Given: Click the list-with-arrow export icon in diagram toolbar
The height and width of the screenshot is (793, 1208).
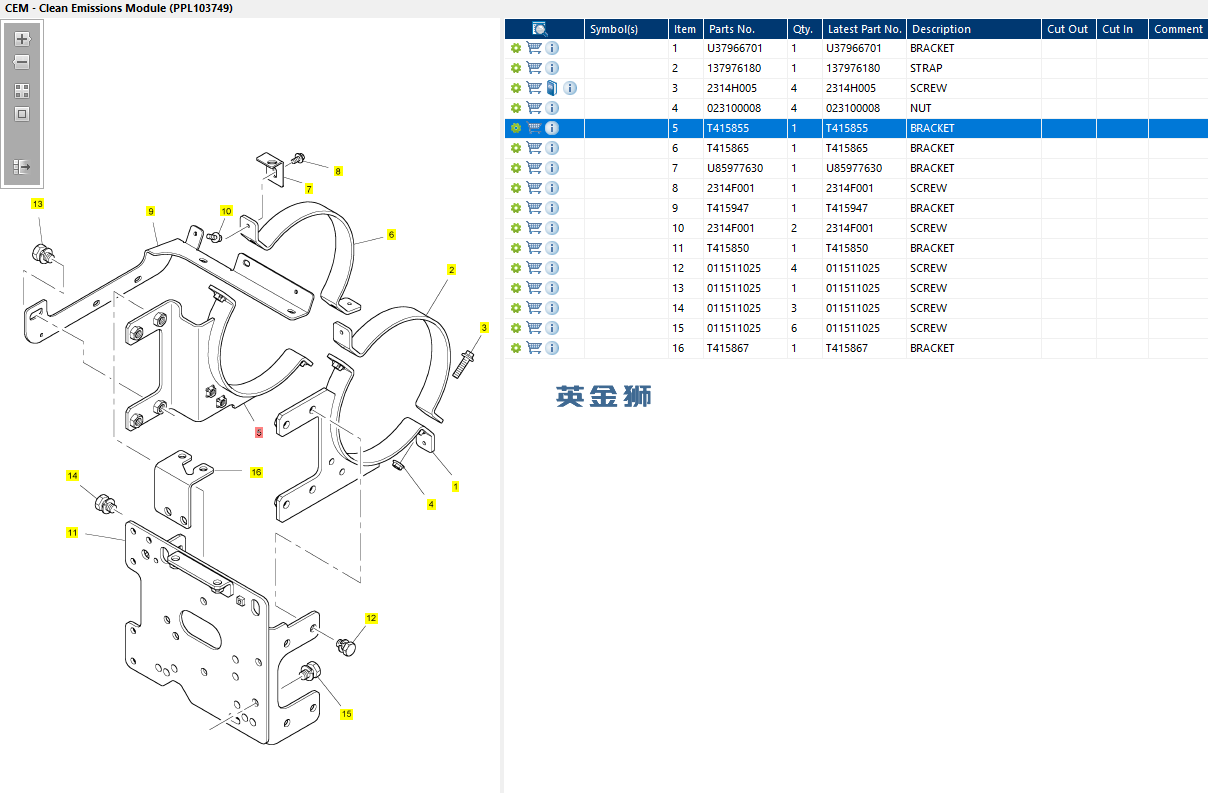Looking at the screenshot, I should coord(22,166).
